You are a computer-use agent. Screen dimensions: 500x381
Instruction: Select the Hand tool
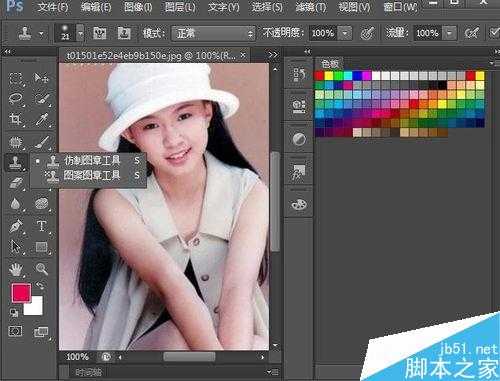15,269
